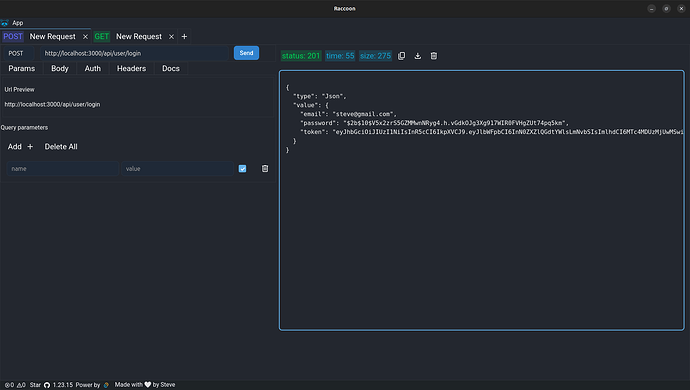Screen dimensions: 690x390
Task: Add a query parameter
Action: [x=20, y=147]
